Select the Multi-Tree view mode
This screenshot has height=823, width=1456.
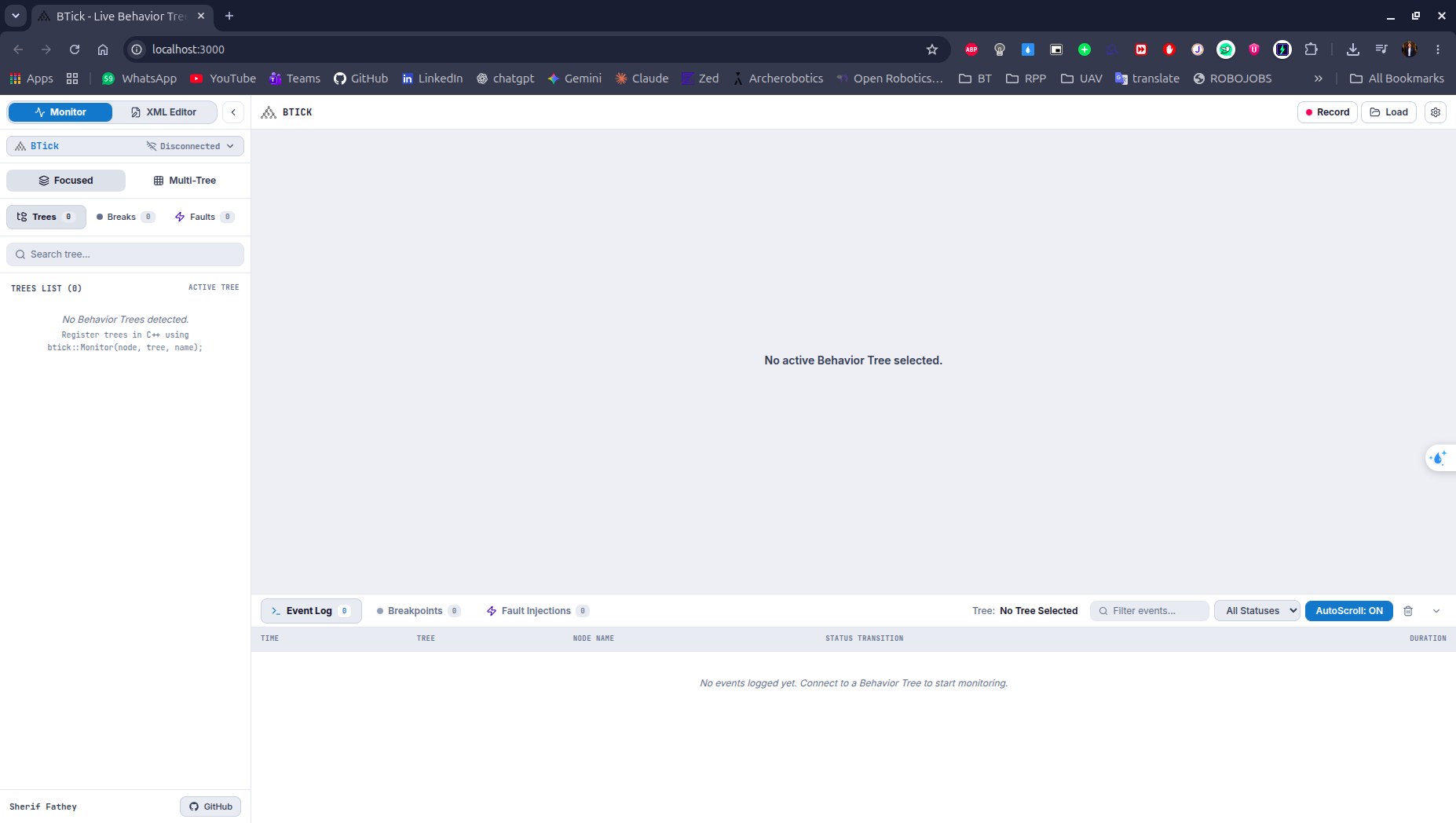(185, 181)
